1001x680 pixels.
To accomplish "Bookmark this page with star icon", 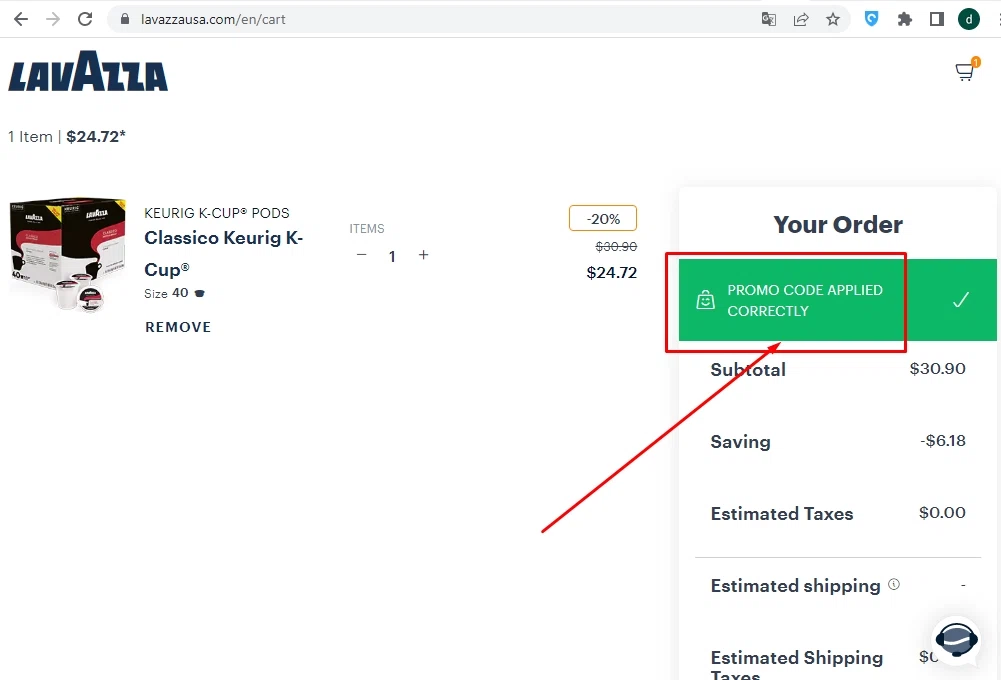I will click(832, 19).
